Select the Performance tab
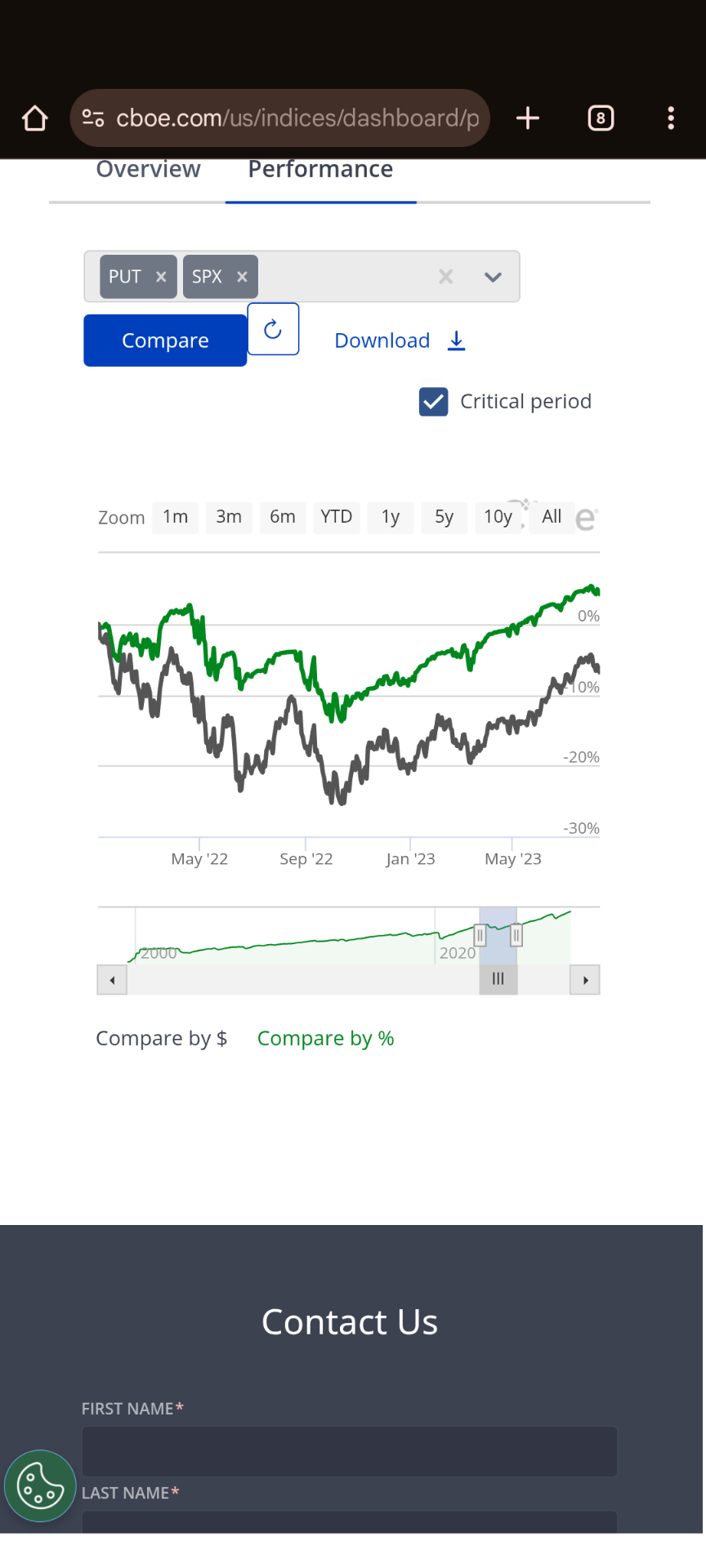Screen dimensions: 706x1568 pos(320,170)
